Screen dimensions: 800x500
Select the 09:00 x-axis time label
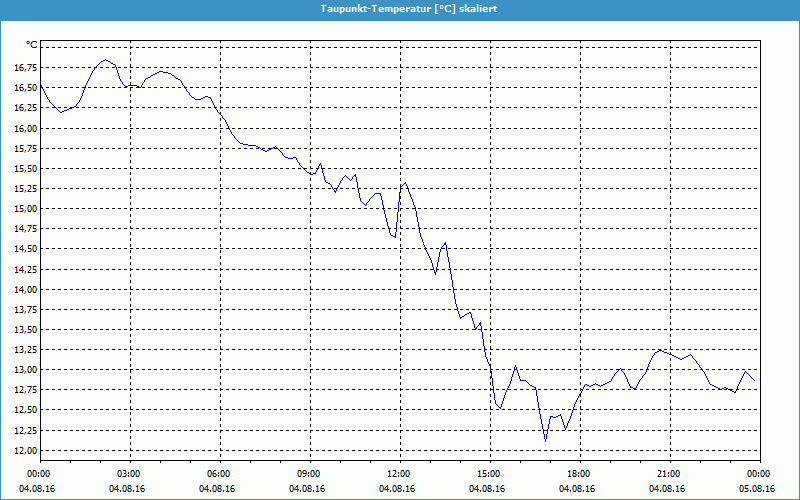coord(309,474)
